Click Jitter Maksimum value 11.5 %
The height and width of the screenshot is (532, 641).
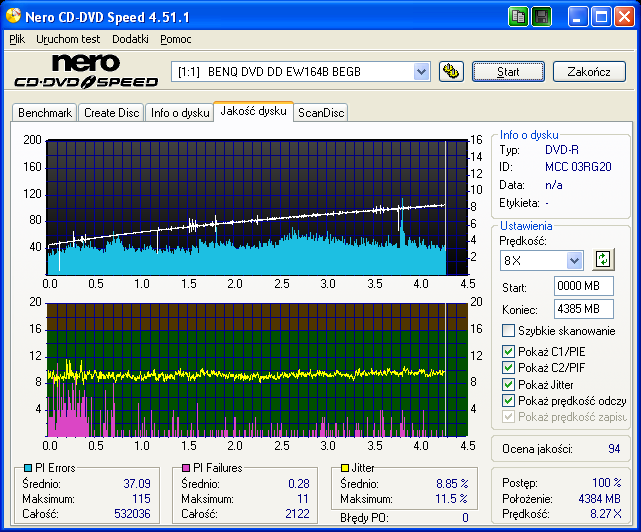pos(452,499)
